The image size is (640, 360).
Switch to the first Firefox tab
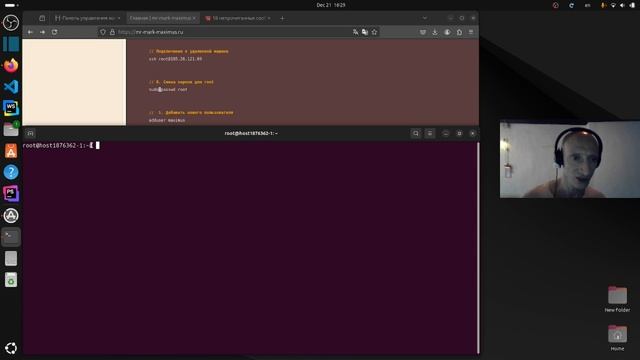pyautogui.click(x=87, y=18)
